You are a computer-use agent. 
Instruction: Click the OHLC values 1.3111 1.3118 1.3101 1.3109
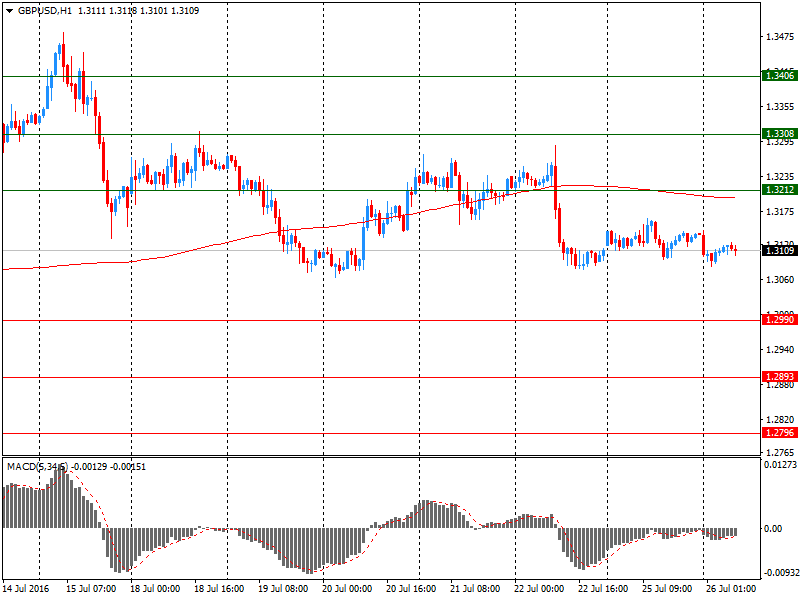pyautogui.click(x=138, y=11)
